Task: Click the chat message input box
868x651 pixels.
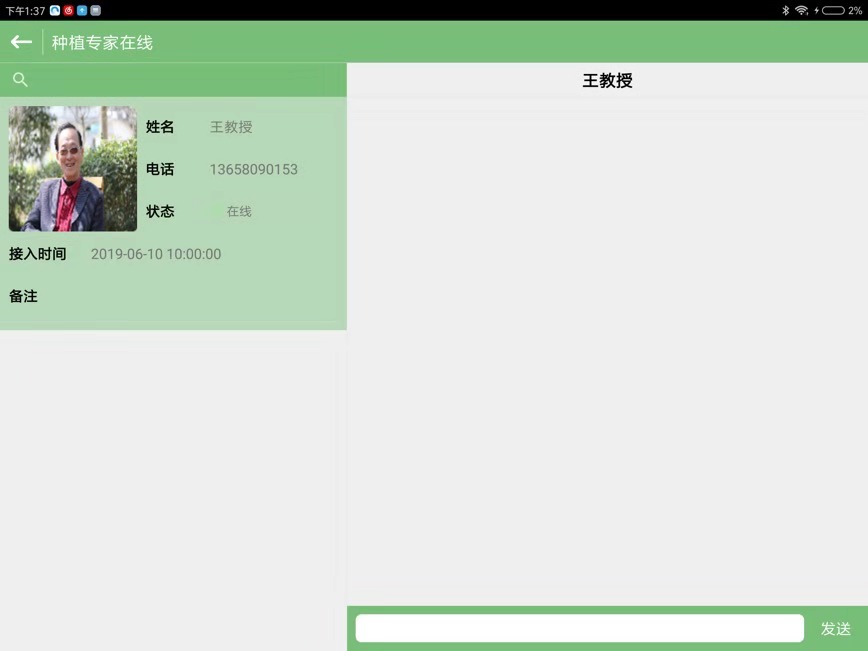Action: click(x=579, y=628)
